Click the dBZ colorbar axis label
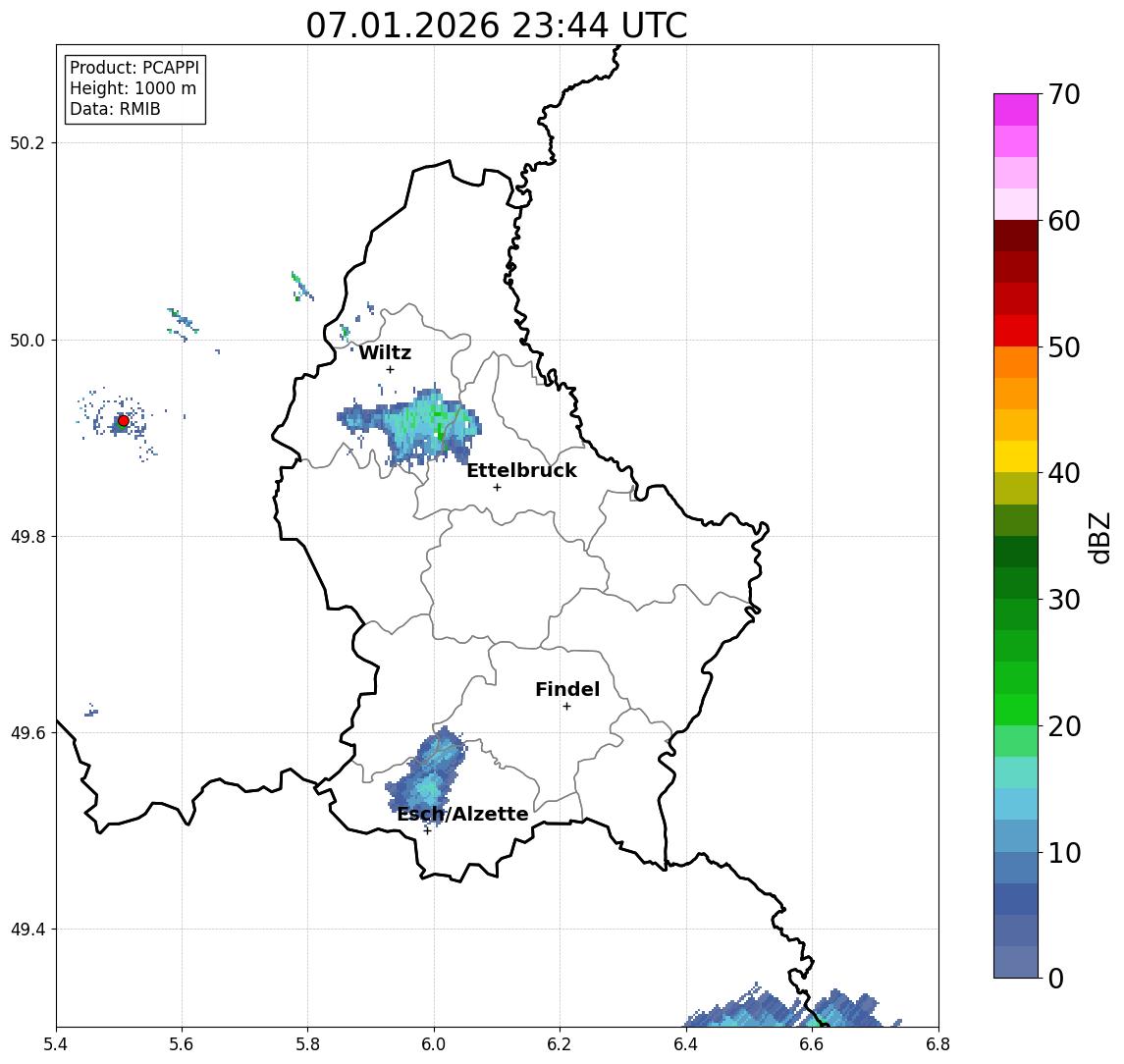 coord(1099,538)
